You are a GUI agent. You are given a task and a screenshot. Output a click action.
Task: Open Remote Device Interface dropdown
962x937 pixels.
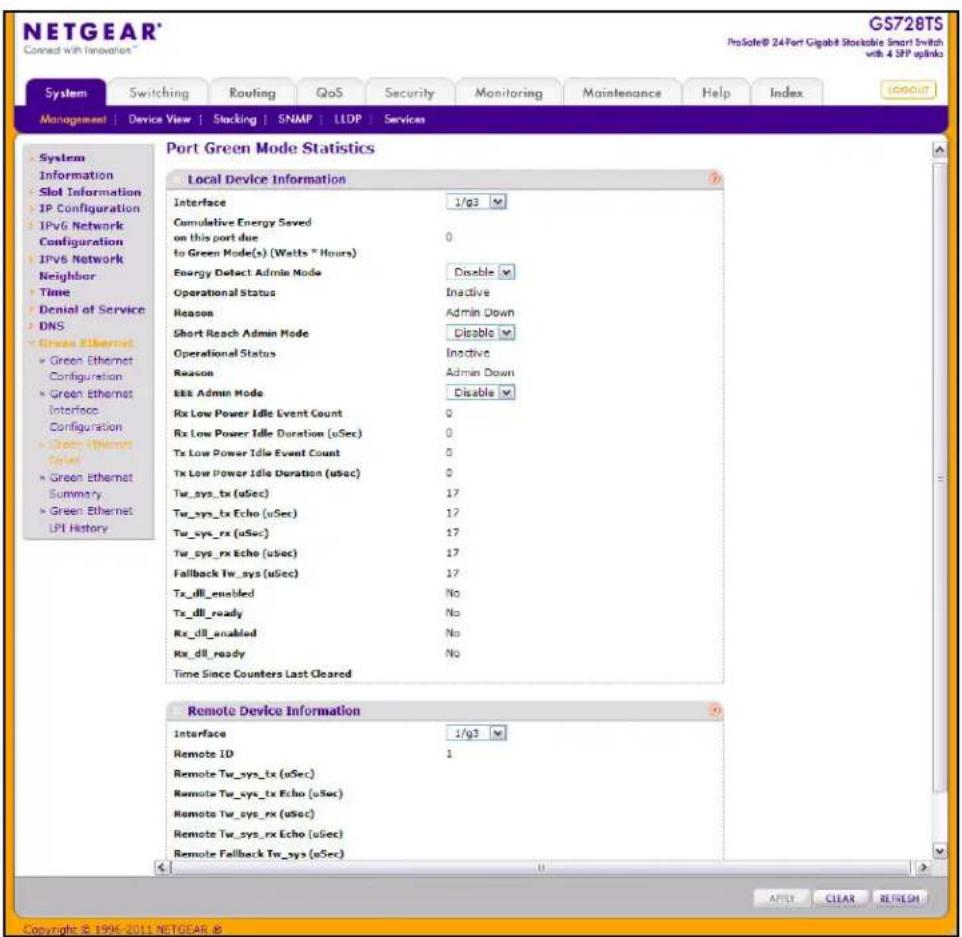pyautogui.click(x=477, y=733)
